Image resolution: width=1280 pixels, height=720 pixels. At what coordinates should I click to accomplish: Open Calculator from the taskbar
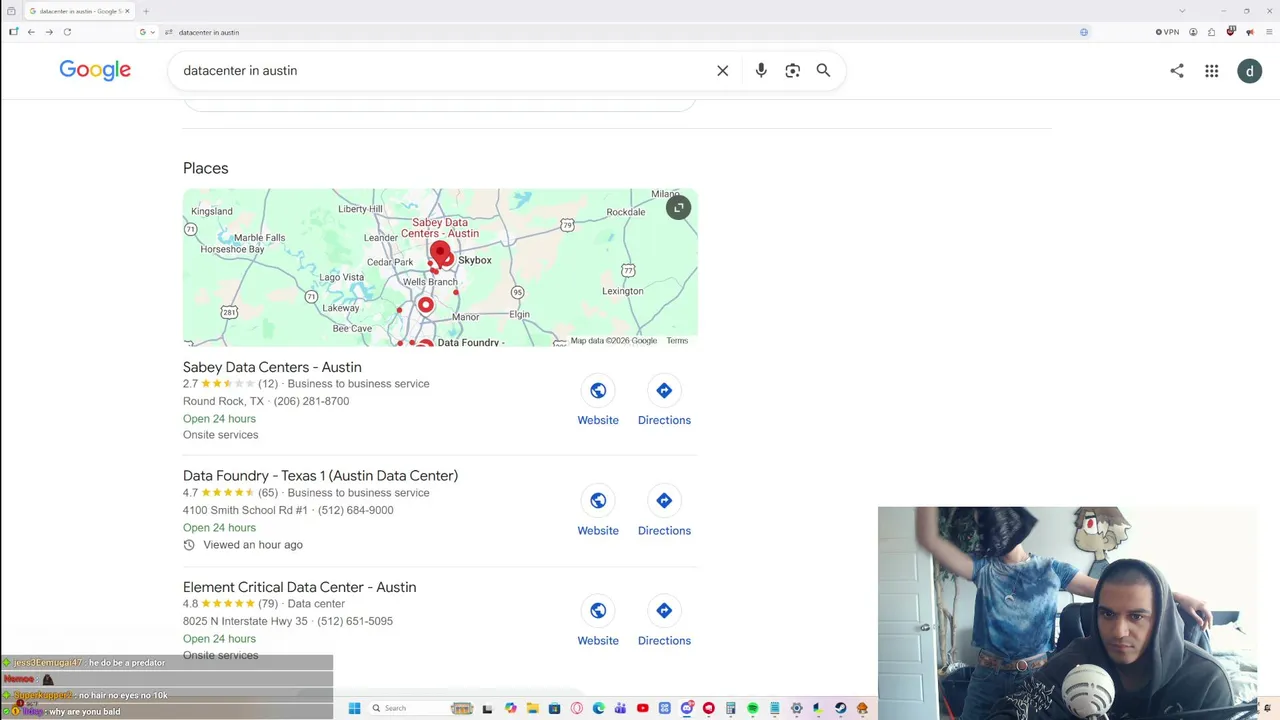(x=730, y=708)
